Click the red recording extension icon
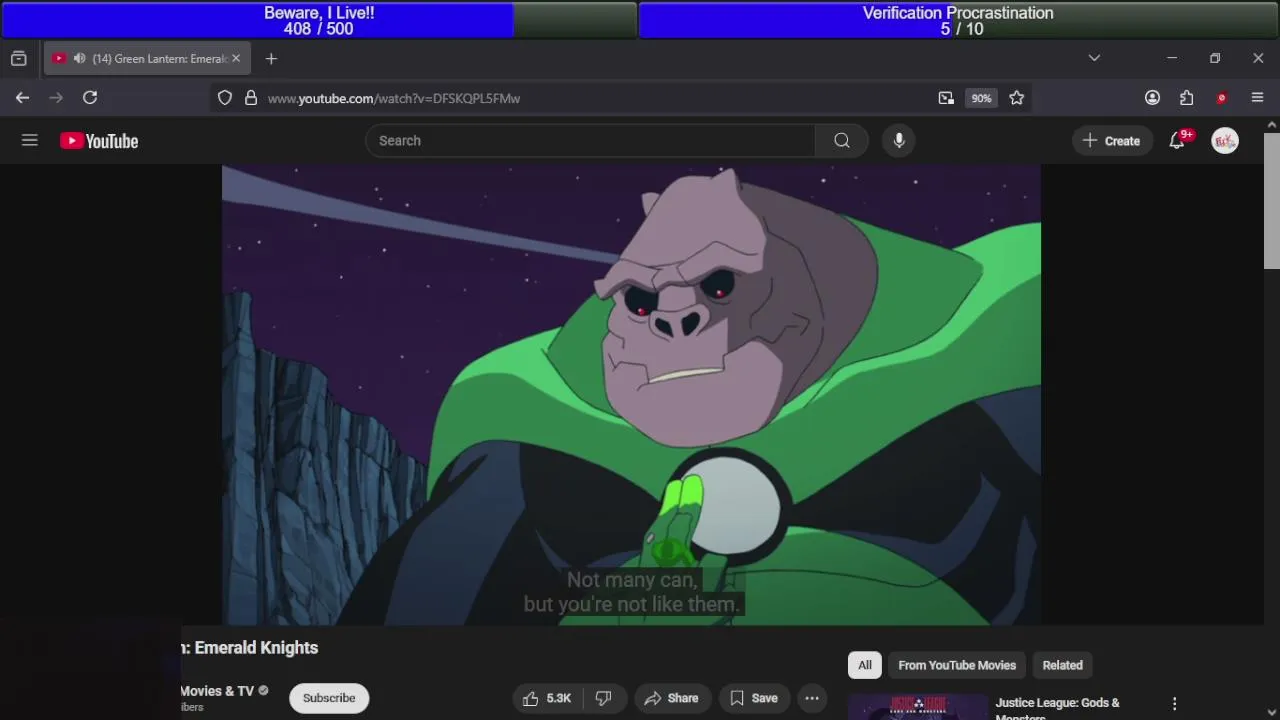 [1221, 98]
